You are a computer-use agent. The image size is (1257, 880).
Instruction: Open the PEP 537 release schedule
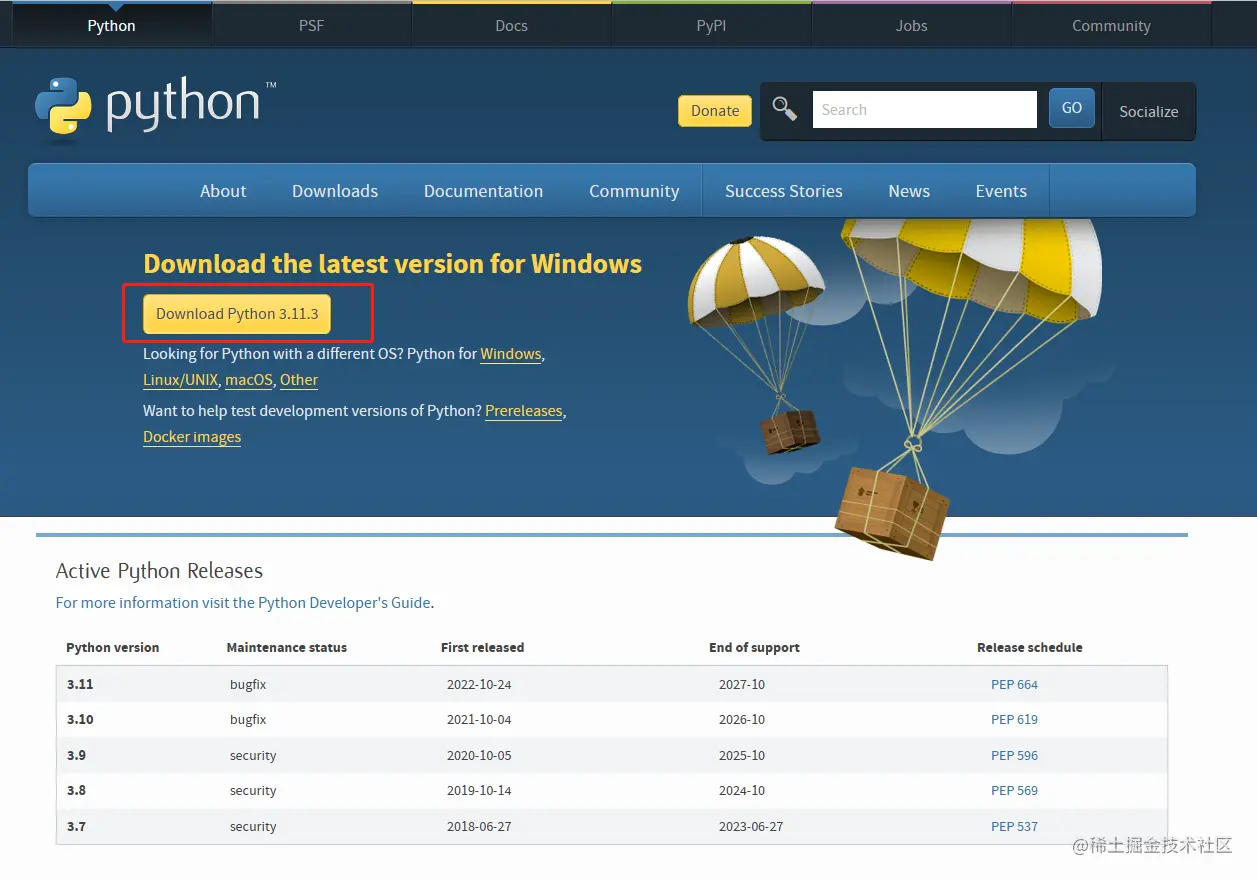1014,827
